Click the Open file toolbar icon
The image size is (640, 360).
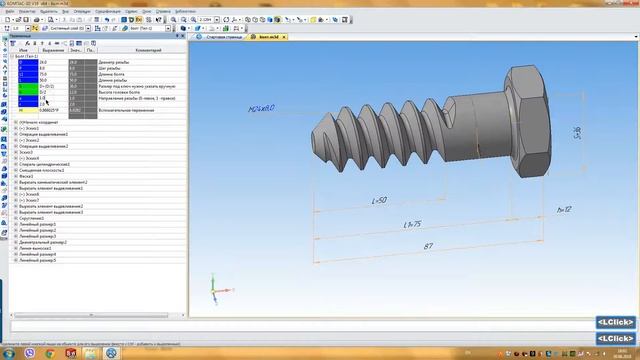(18, 20)
